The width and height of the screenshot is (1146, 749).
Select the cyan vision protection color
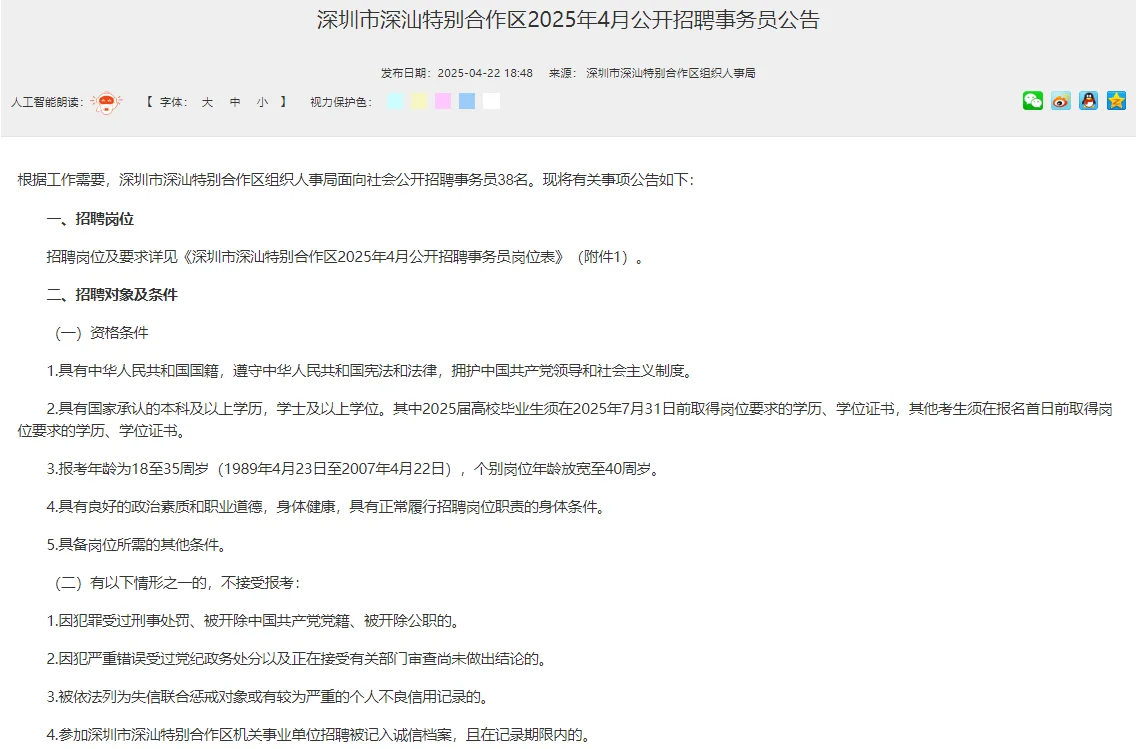[x=395, y=101]
